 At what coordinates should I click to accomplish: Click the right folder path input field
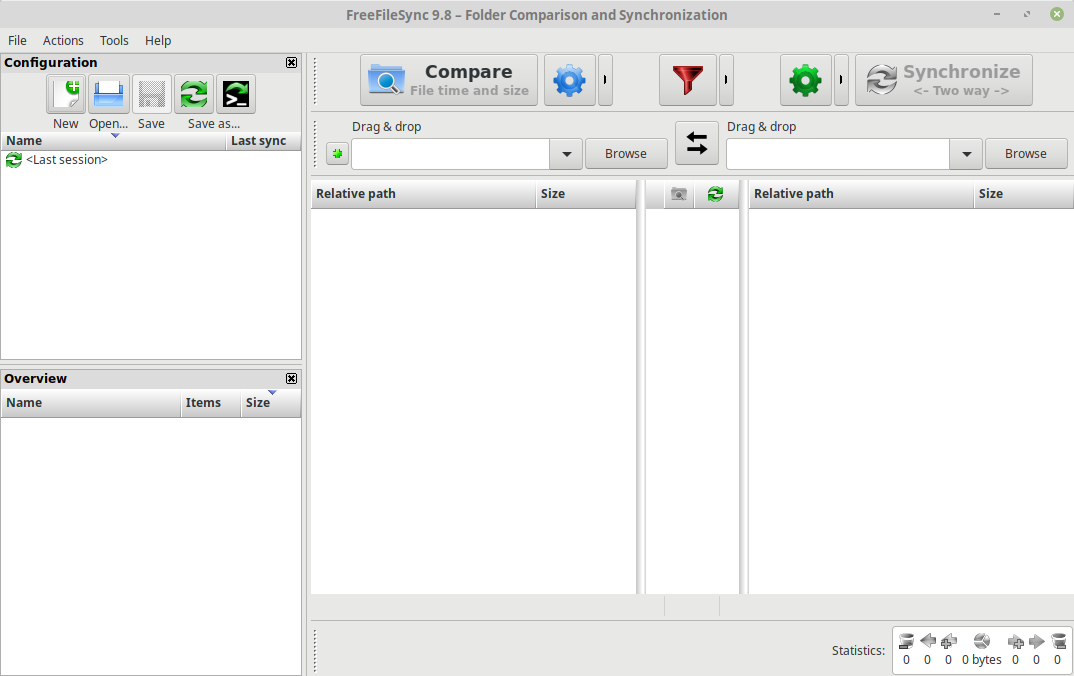point(838,154)
